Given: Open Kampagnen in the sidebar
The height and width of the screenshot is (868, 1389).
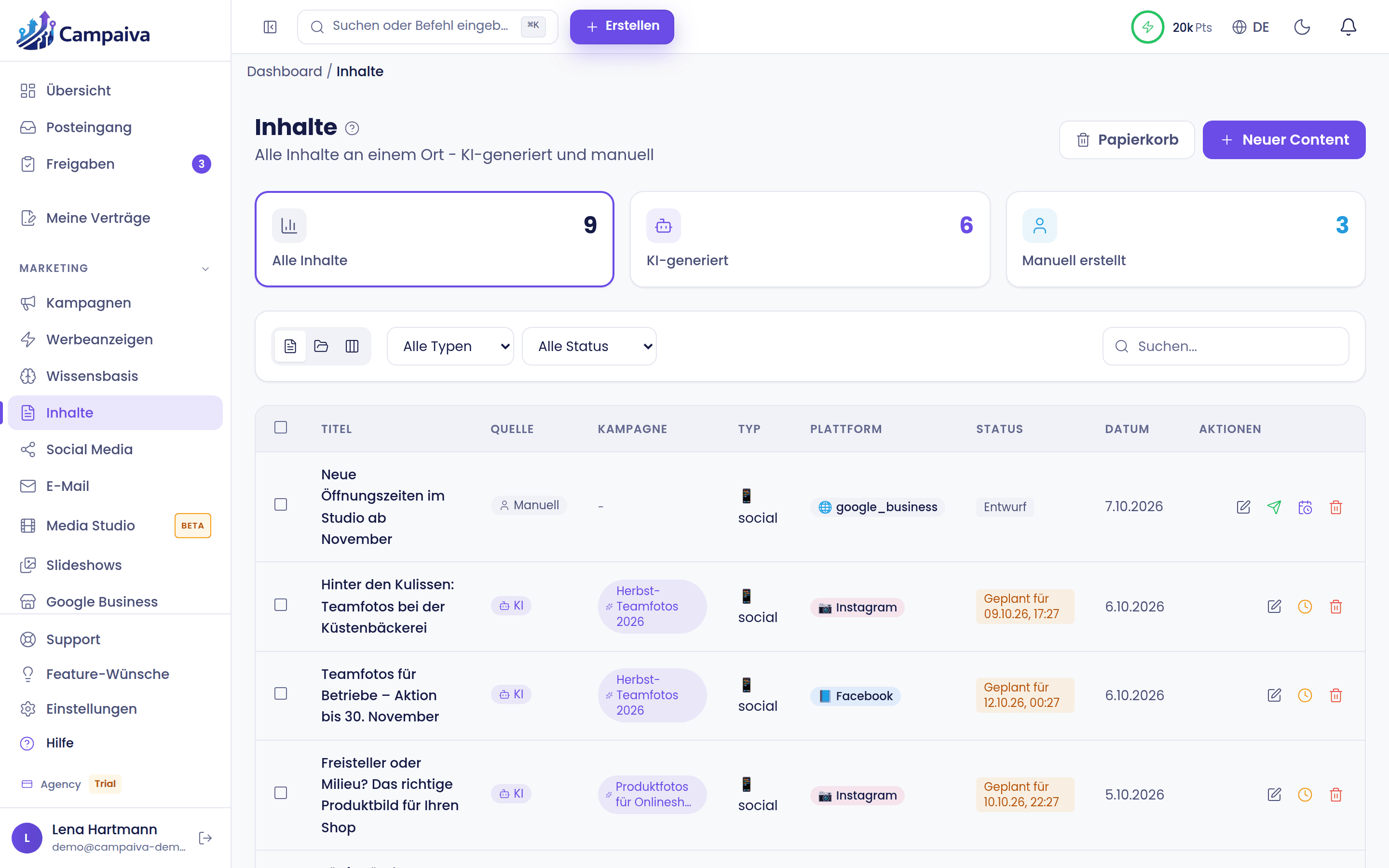Looking at the screenshot, I should tap(115, 302).
